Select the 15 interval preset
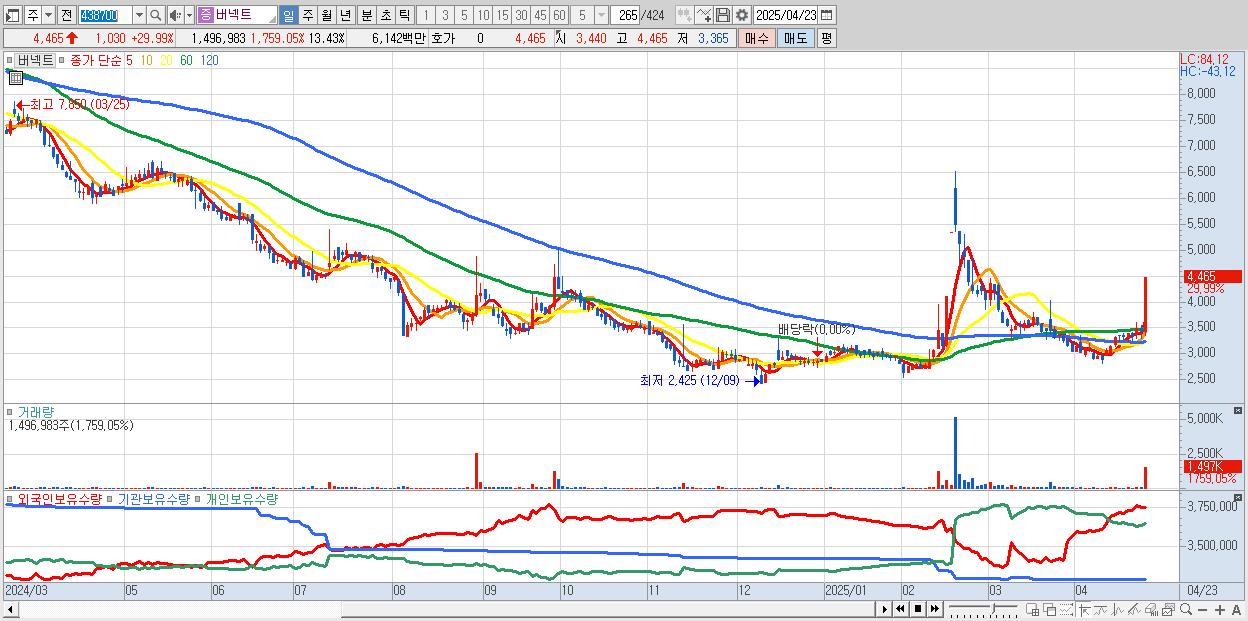Screen dimensions: 1248x621 [x=502, y=15]
